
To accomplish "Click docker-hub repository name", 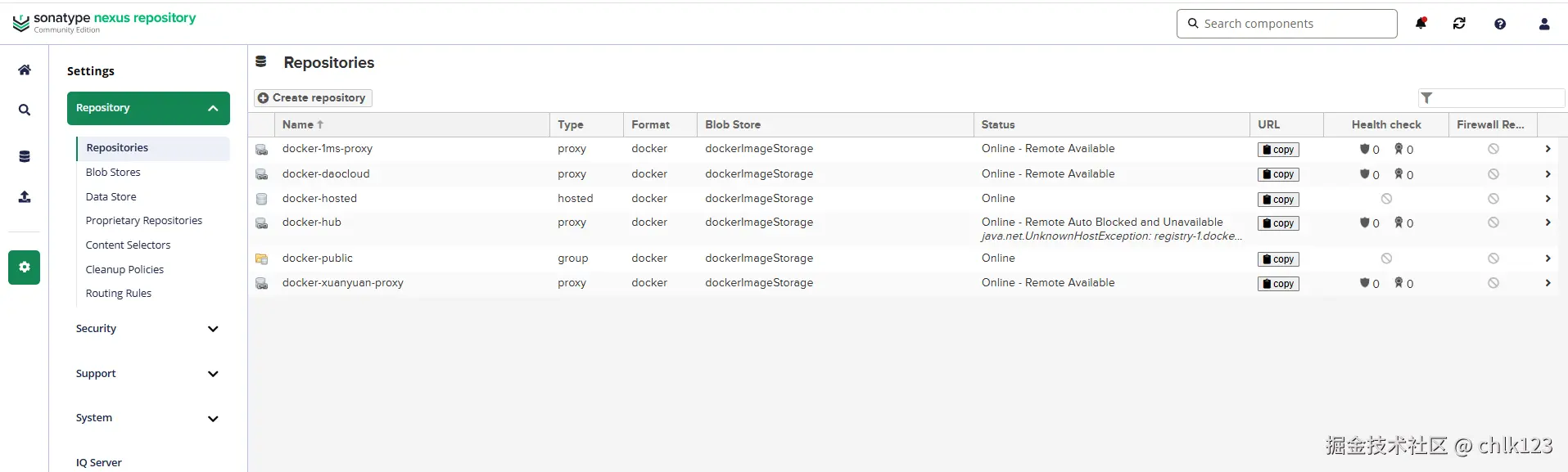I will pos(312,223).
